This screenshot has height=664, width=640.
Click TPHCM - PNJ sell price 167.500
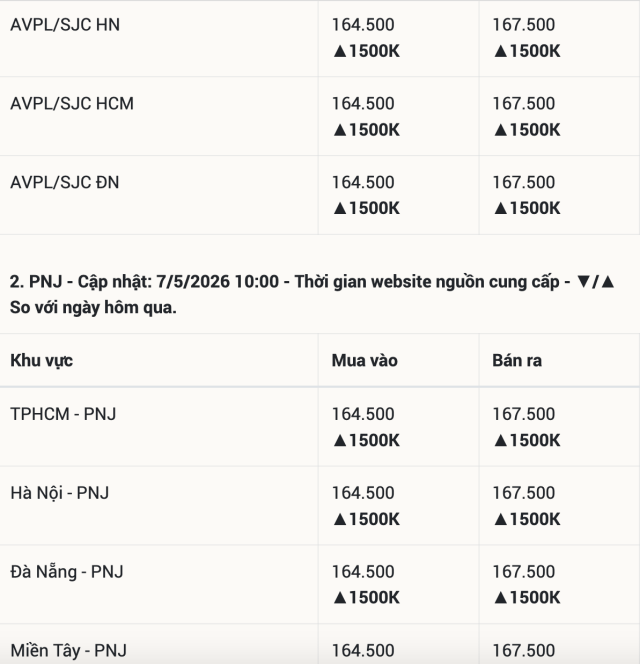(524, 414)
